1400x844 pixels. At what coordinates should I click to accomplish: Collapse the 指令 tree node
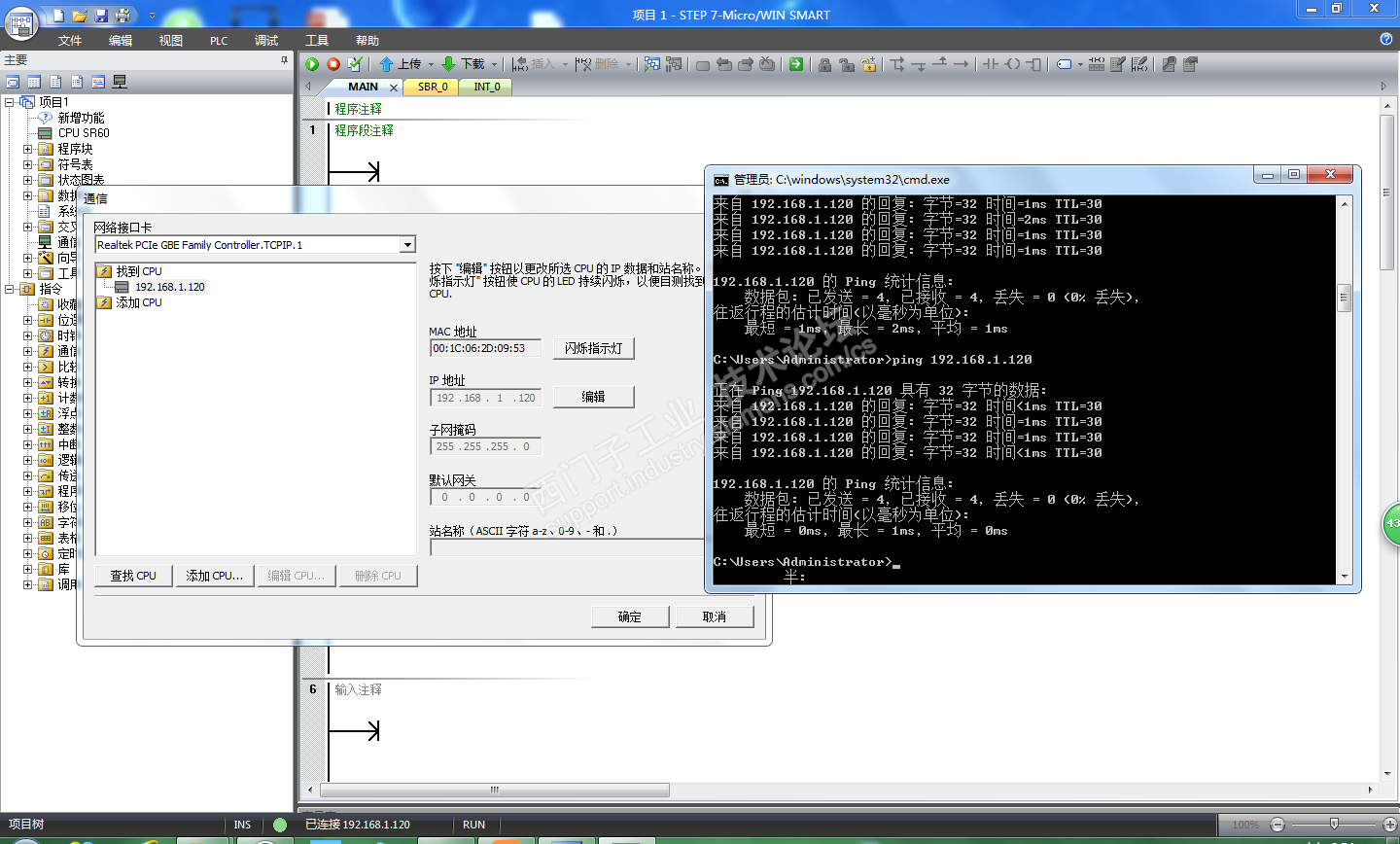[x=10, y=289]
